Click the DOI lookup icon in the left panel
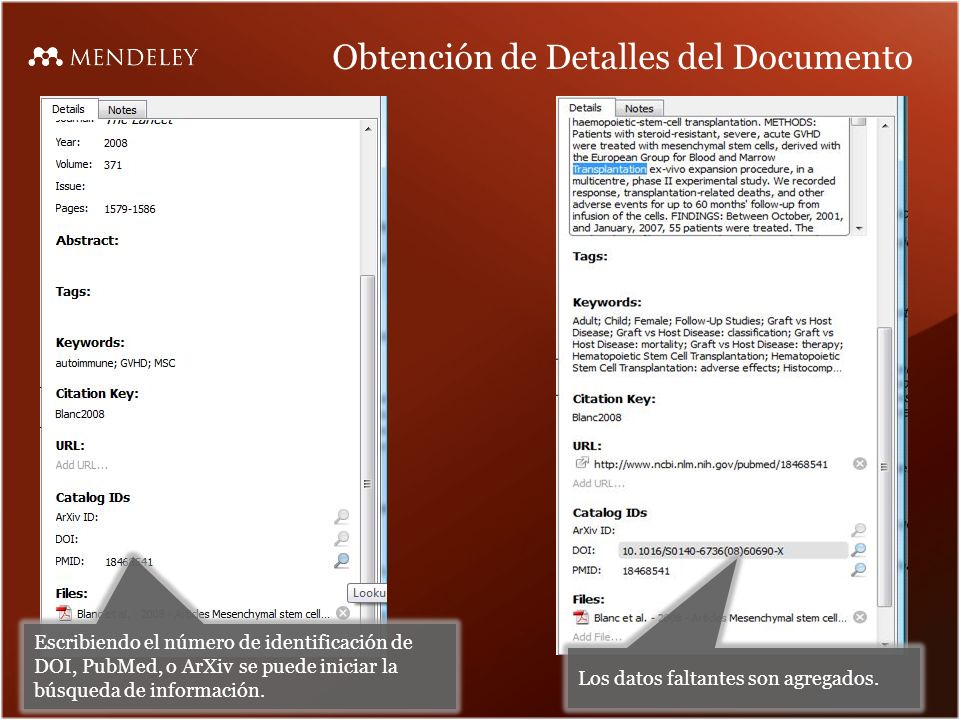Image resolution: width=960 pixels, height=720 pixels. click(342, 539)
